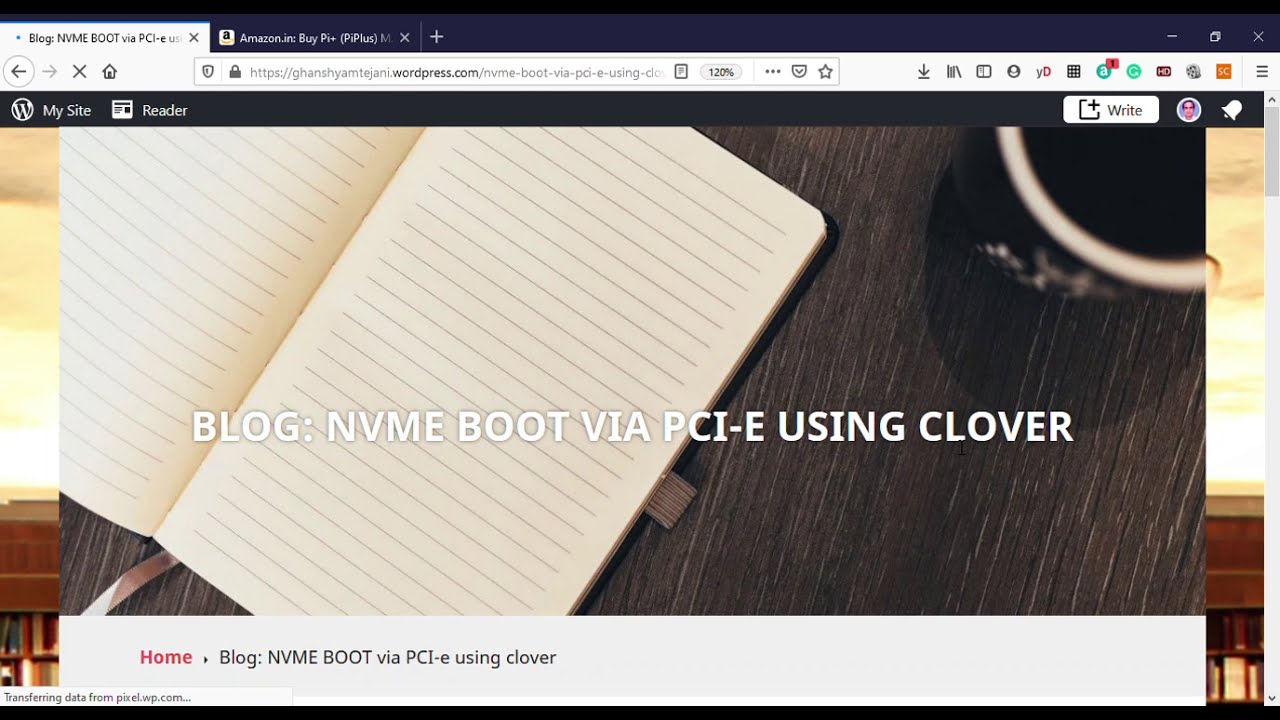This screenshot has width=1280, height=720.
Task: Open the Firefox home page
Action: [110, 72]
